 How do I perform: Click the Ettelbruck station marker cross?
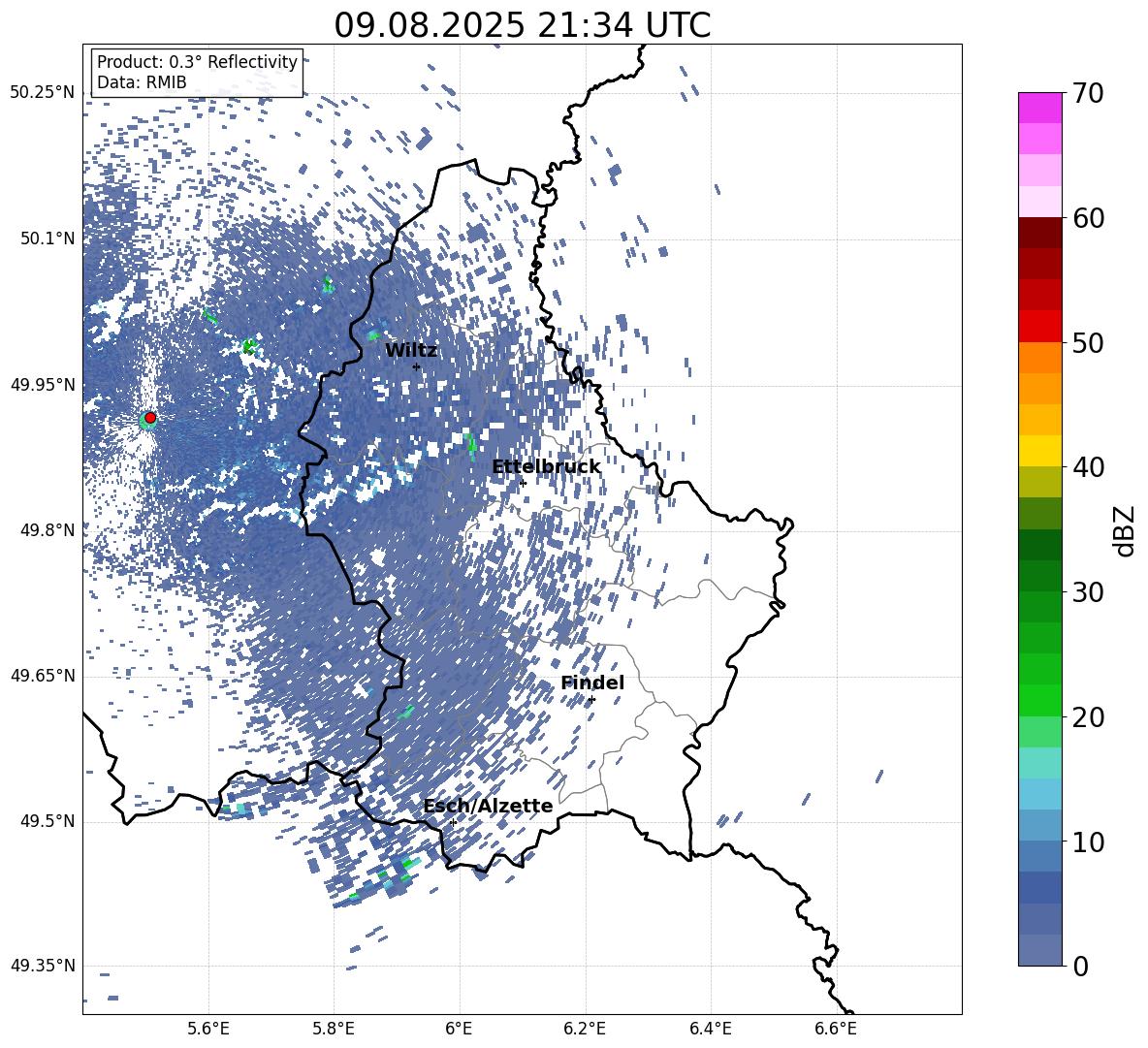[523, 483]
